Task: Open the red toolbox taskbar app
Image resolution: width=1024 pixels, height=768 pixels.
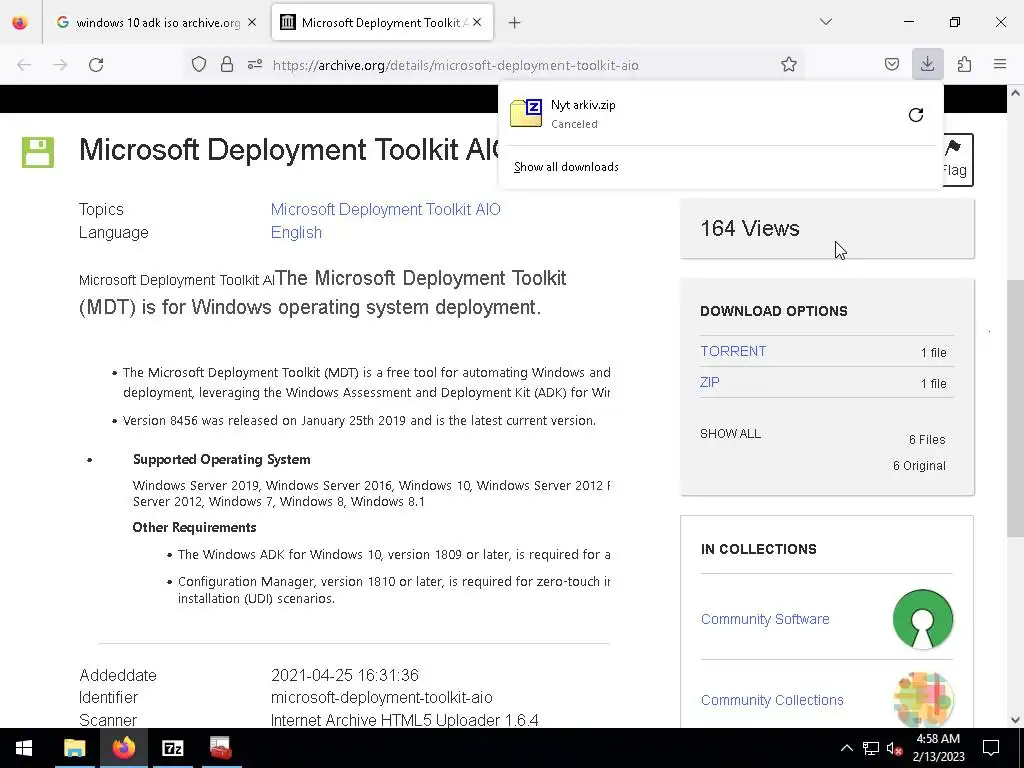Action: (221, 748)
